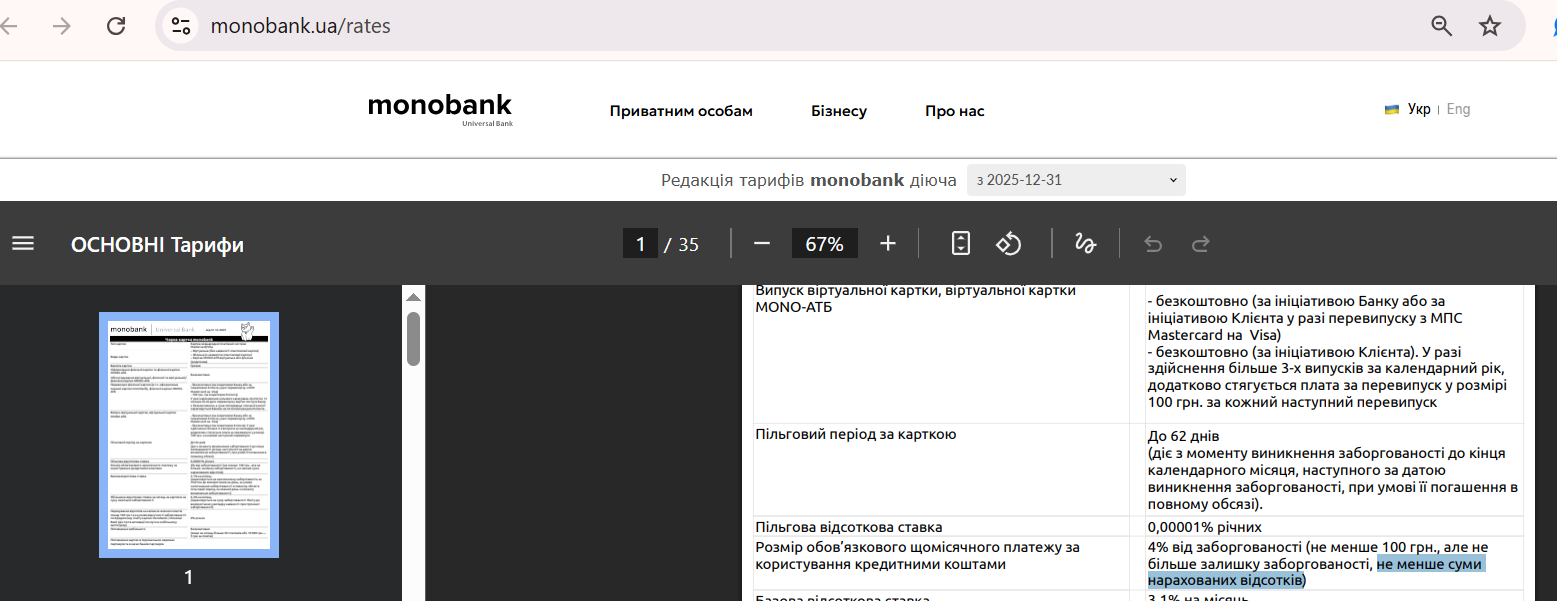Open the Про нас menu
The image size is (1557, 601).
(955, 111)
